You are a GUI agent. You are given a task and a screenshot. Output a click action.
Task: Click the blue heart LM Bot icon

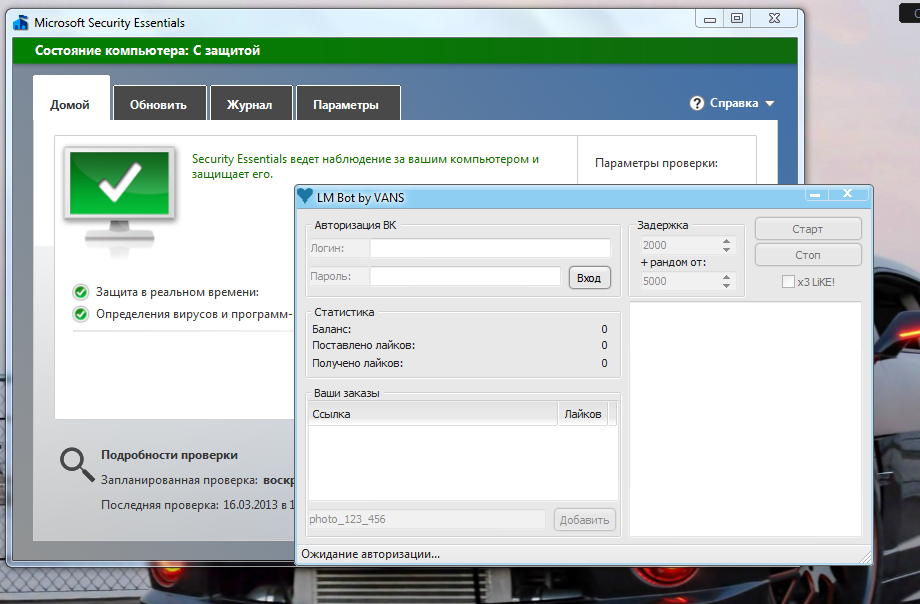305,197
